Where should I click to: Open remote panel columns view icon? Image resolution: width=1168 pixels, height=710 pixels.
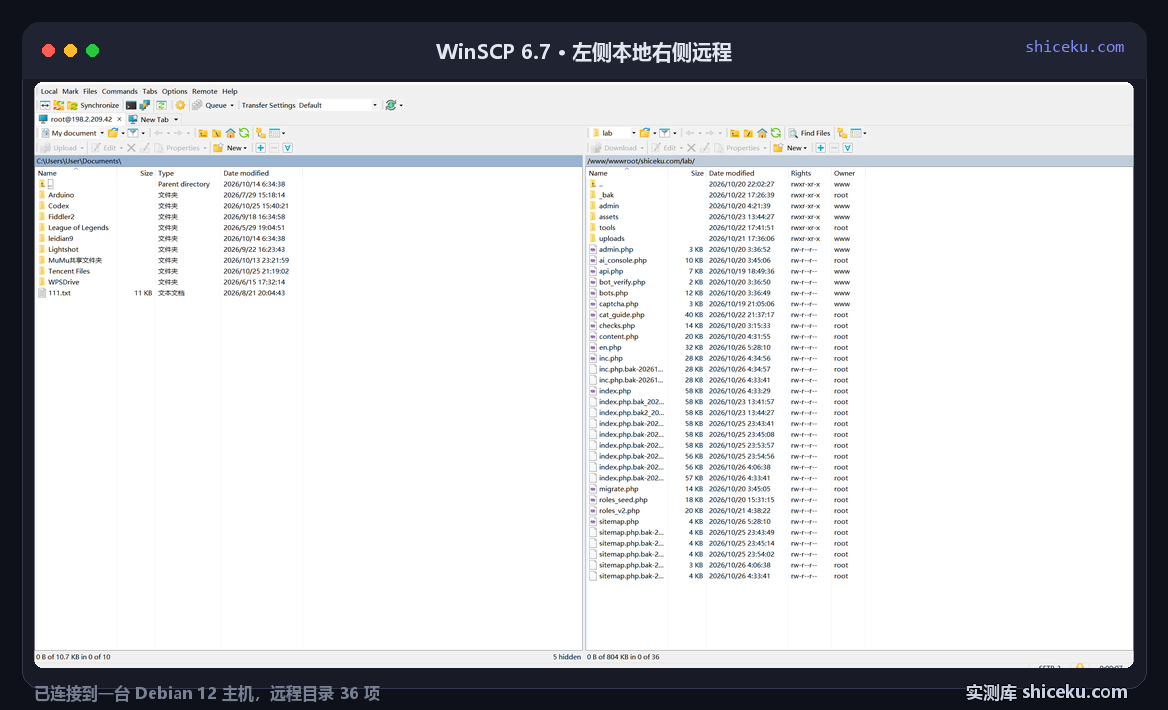pyautogui.click(x=856, y=133)
